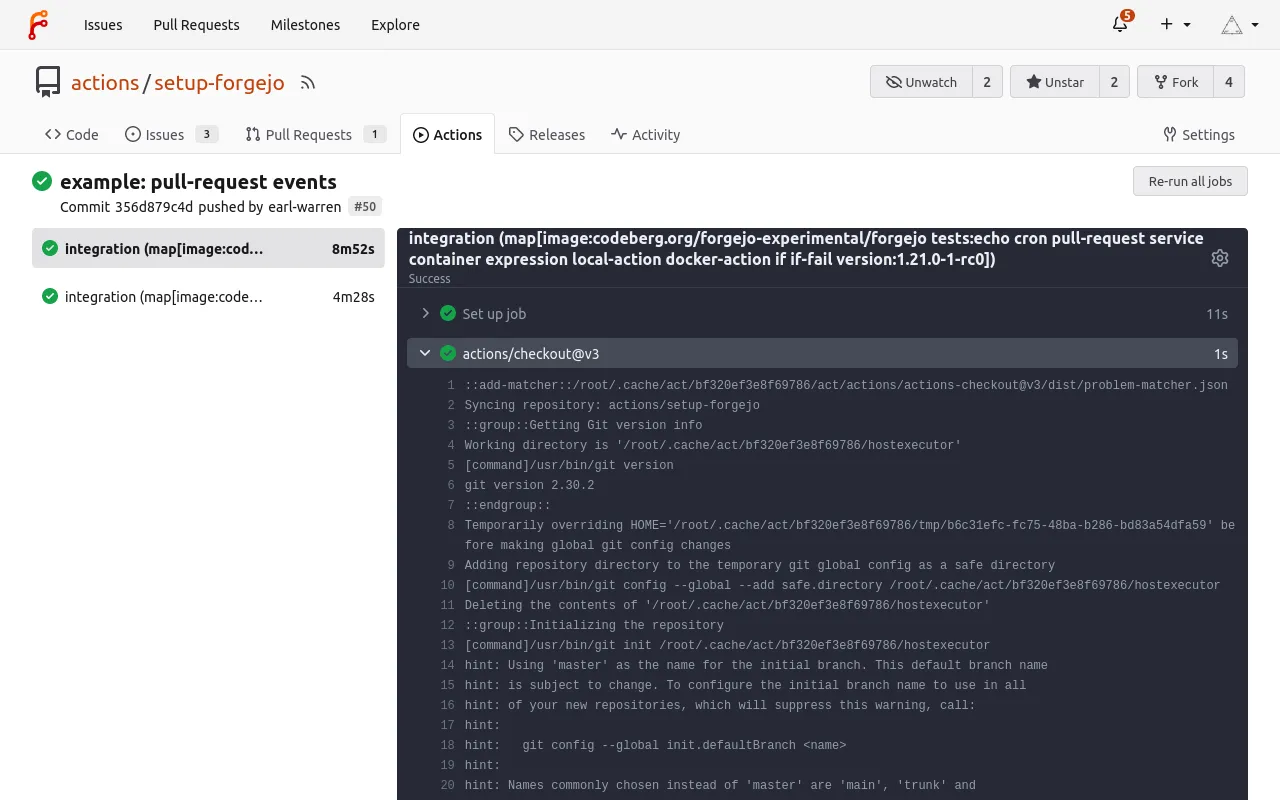1280x800 pixels.
Task: Open commit 356d879c4d link
Action: click(154, 207)
